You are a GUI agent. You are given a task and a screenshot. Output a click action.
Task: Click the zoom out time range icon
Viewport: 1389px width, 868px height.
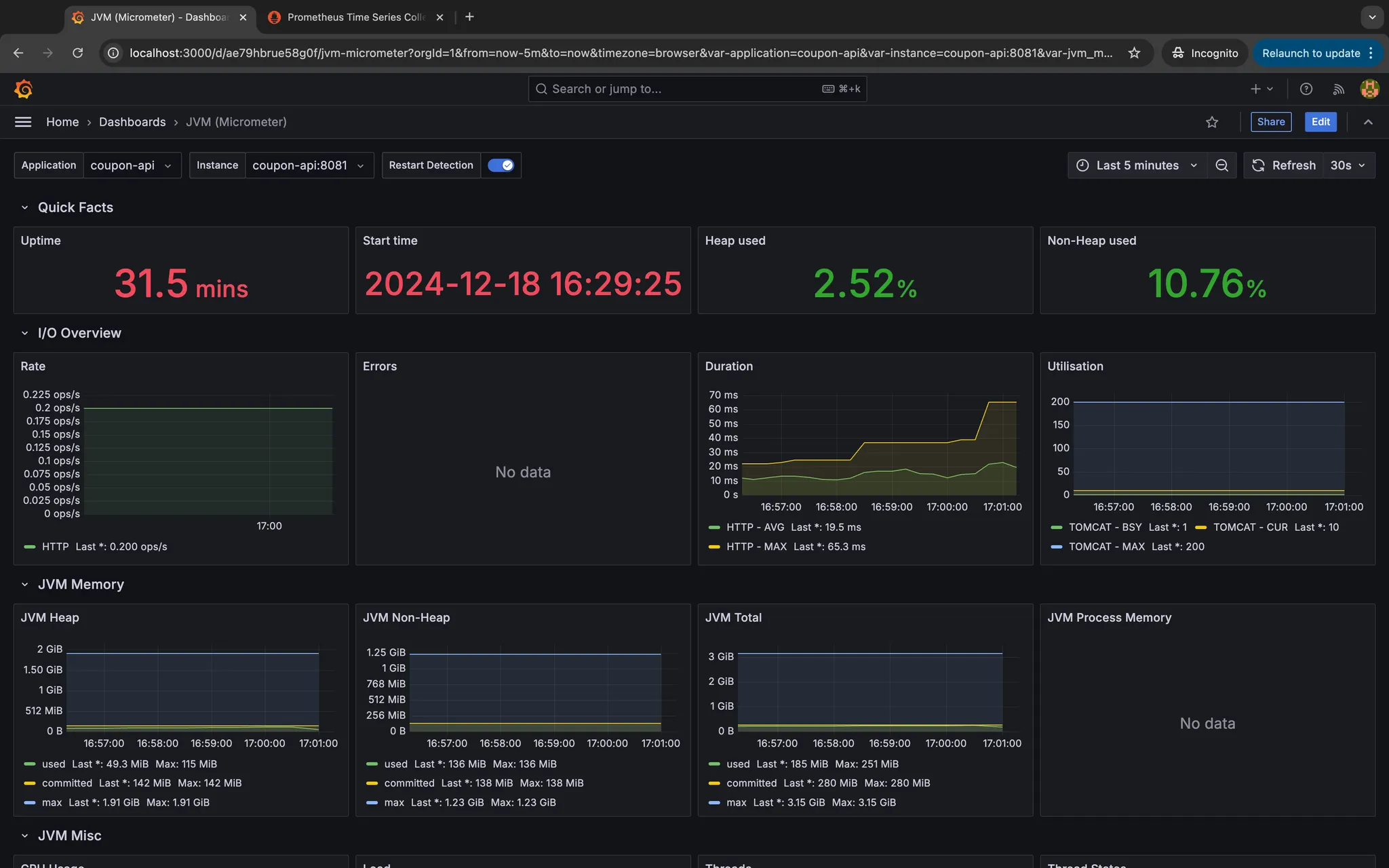pyautogui.click(x=1221, y=165)
